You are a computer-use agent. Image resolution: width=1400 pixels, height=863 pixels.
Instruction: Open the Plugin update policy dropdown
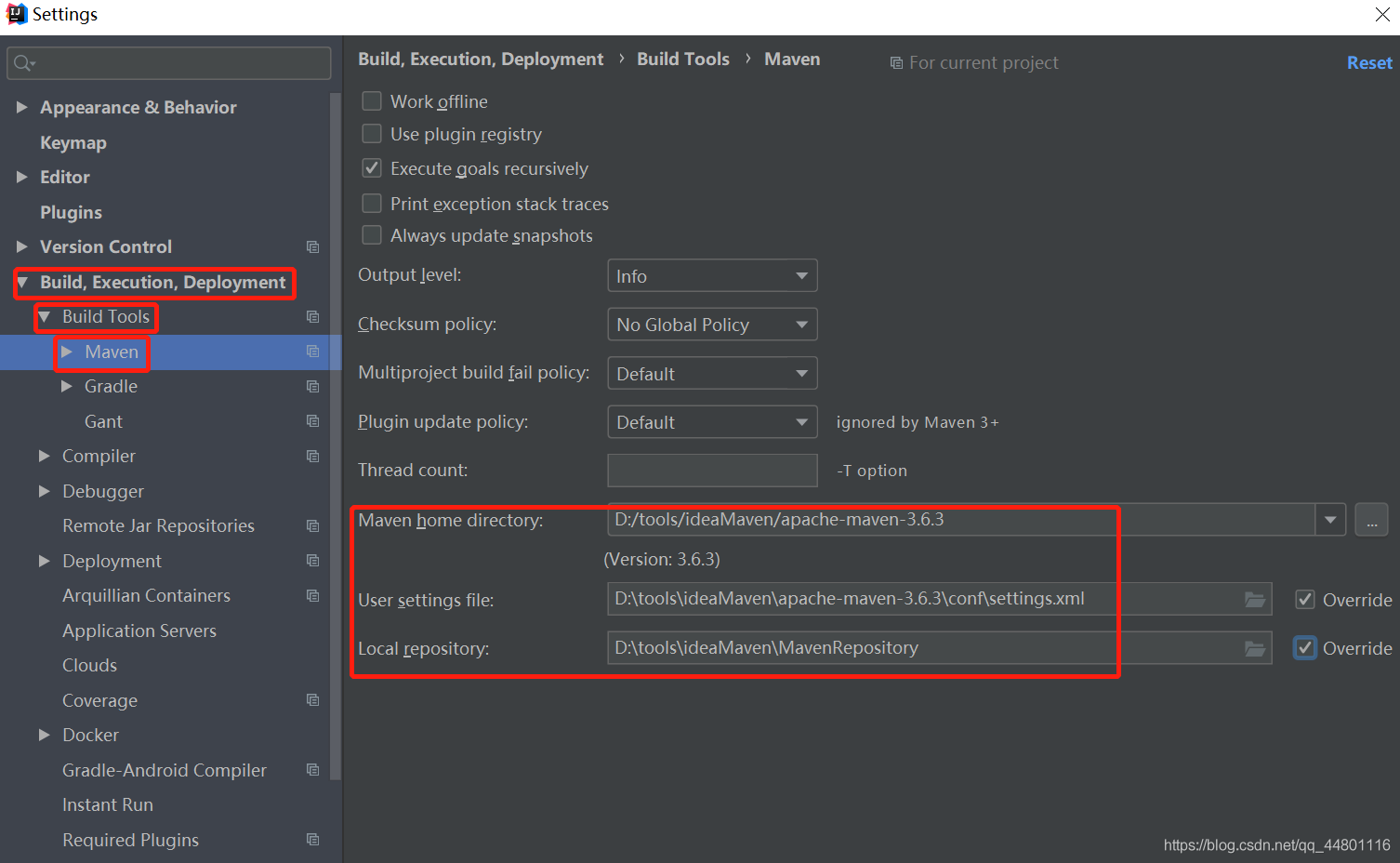tap(712, 422)
